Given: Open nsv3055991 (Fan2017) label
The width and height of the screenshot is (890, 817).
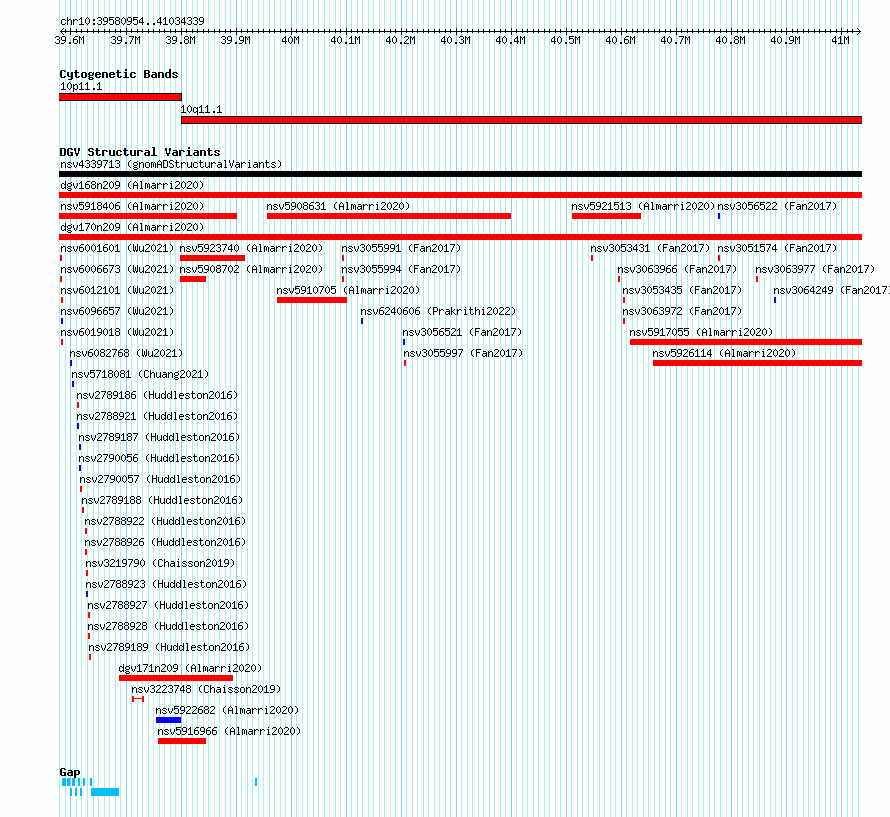Looking at the screenshot, I should pyautogui.click(x=401, y=248).
